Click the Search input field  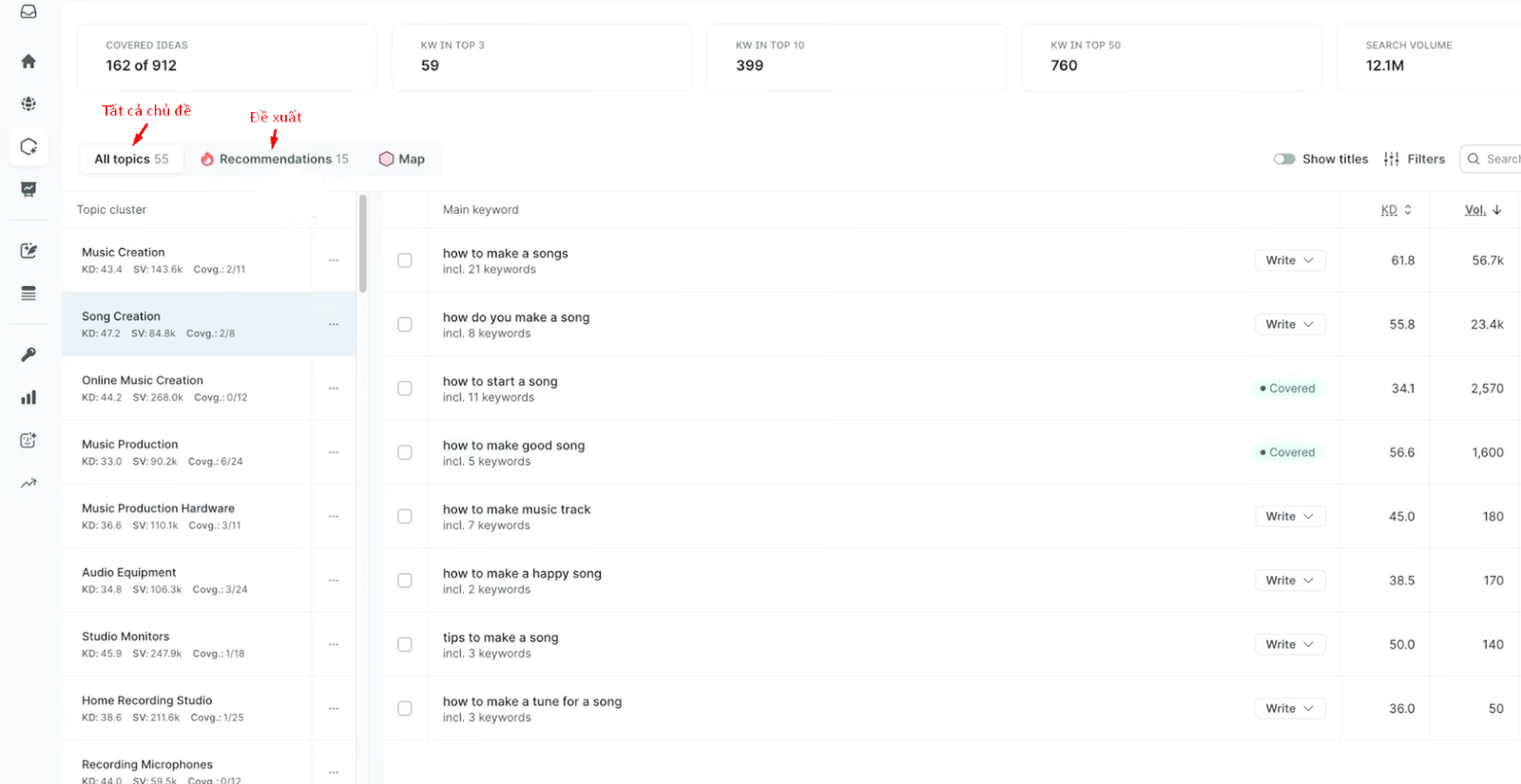[x=1500, y=159]
